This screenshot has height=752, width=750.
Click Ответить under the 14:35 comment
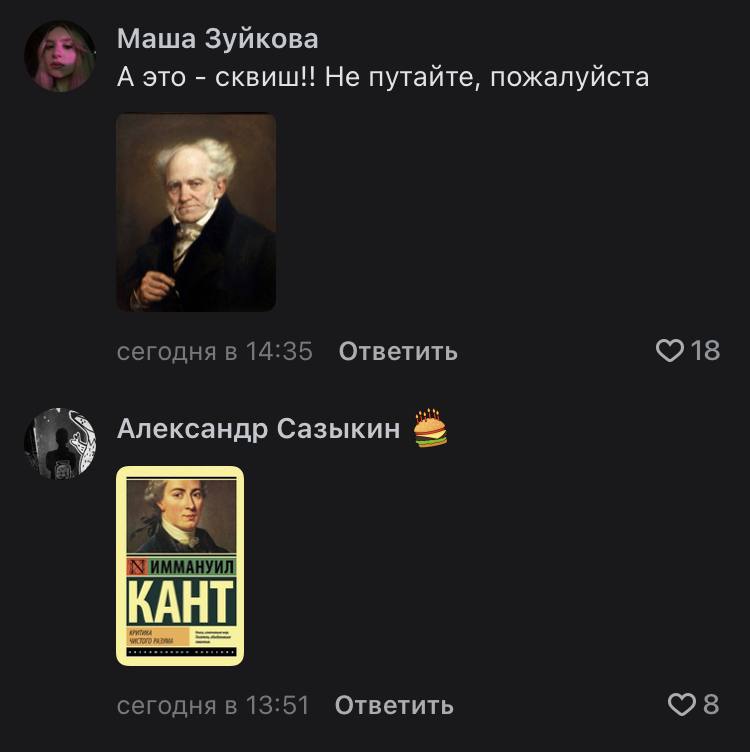tap(398, 351)
